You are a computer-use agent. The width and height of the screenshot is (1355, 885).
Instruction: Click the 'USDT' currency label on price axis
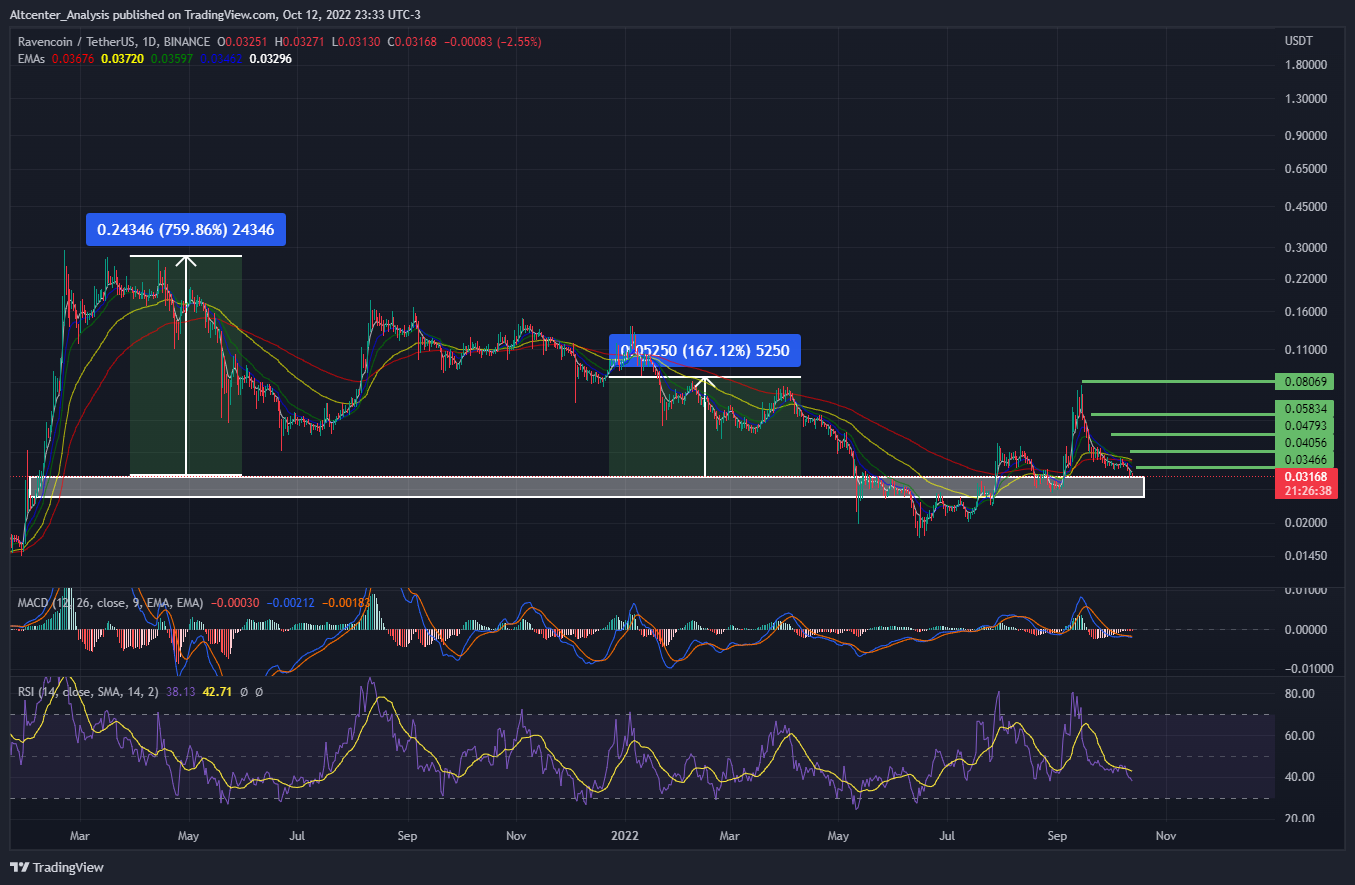click(x=1299, y=41)
